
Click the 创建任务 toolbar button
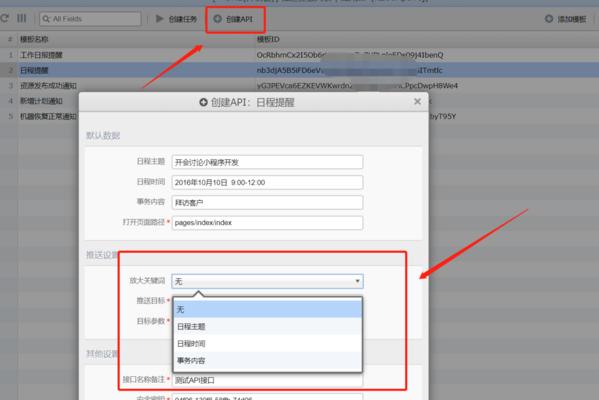[x=176, y=19]
